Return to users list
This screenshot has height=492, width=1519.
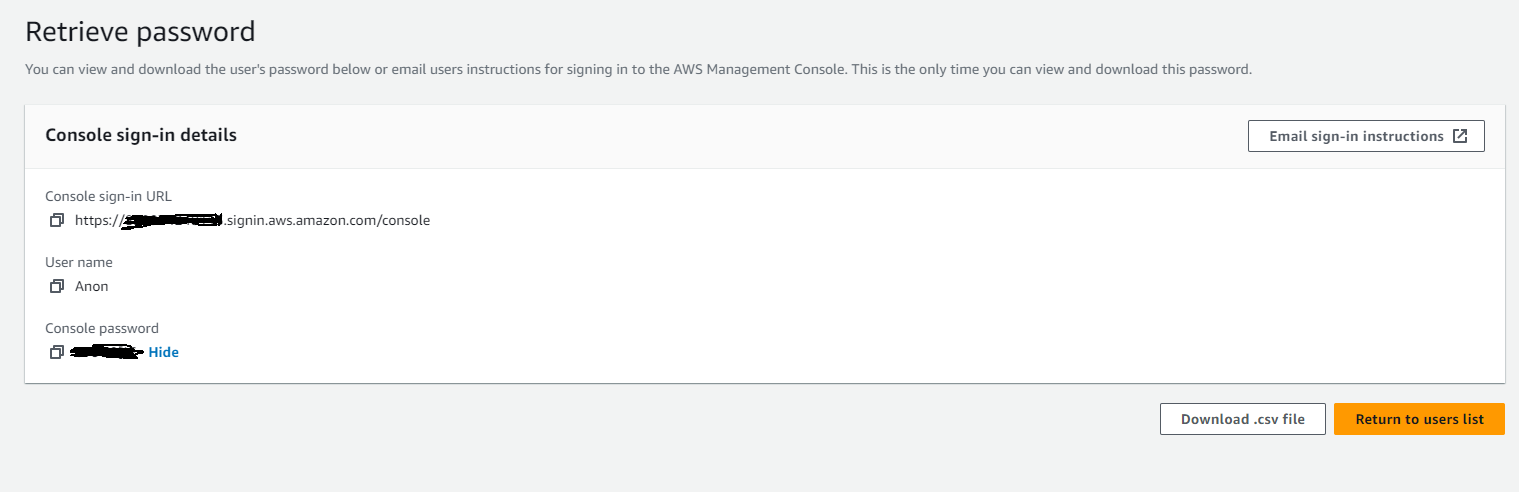tap(1419, 419)
